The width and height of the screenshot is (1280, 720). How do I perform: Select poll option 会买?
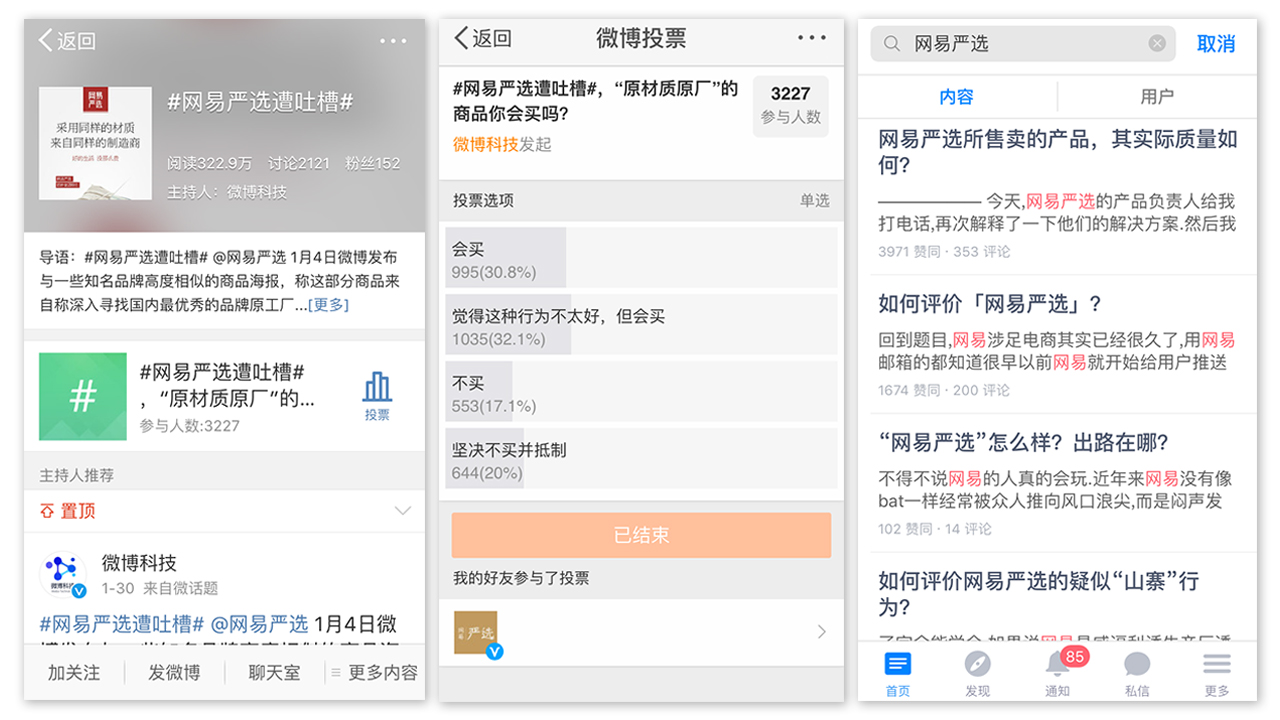(641, 258)
